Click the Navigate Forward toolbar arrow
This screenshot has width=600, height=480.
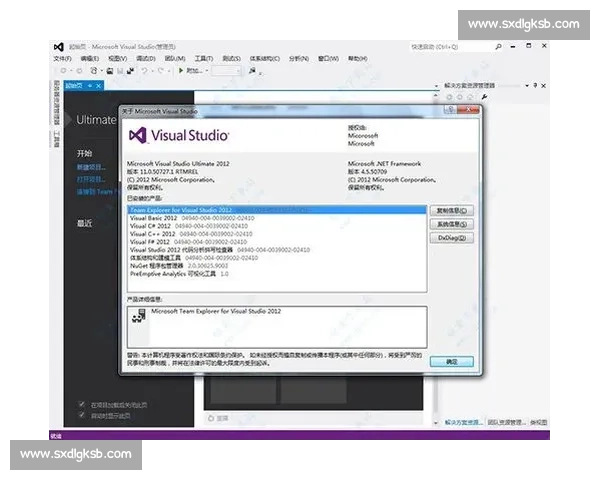pos(79,71)
